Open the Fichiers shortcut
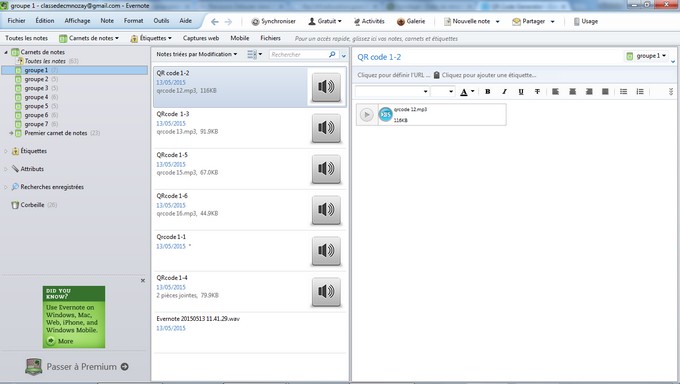This screenshot has height=384, width=680. point(270,38)
